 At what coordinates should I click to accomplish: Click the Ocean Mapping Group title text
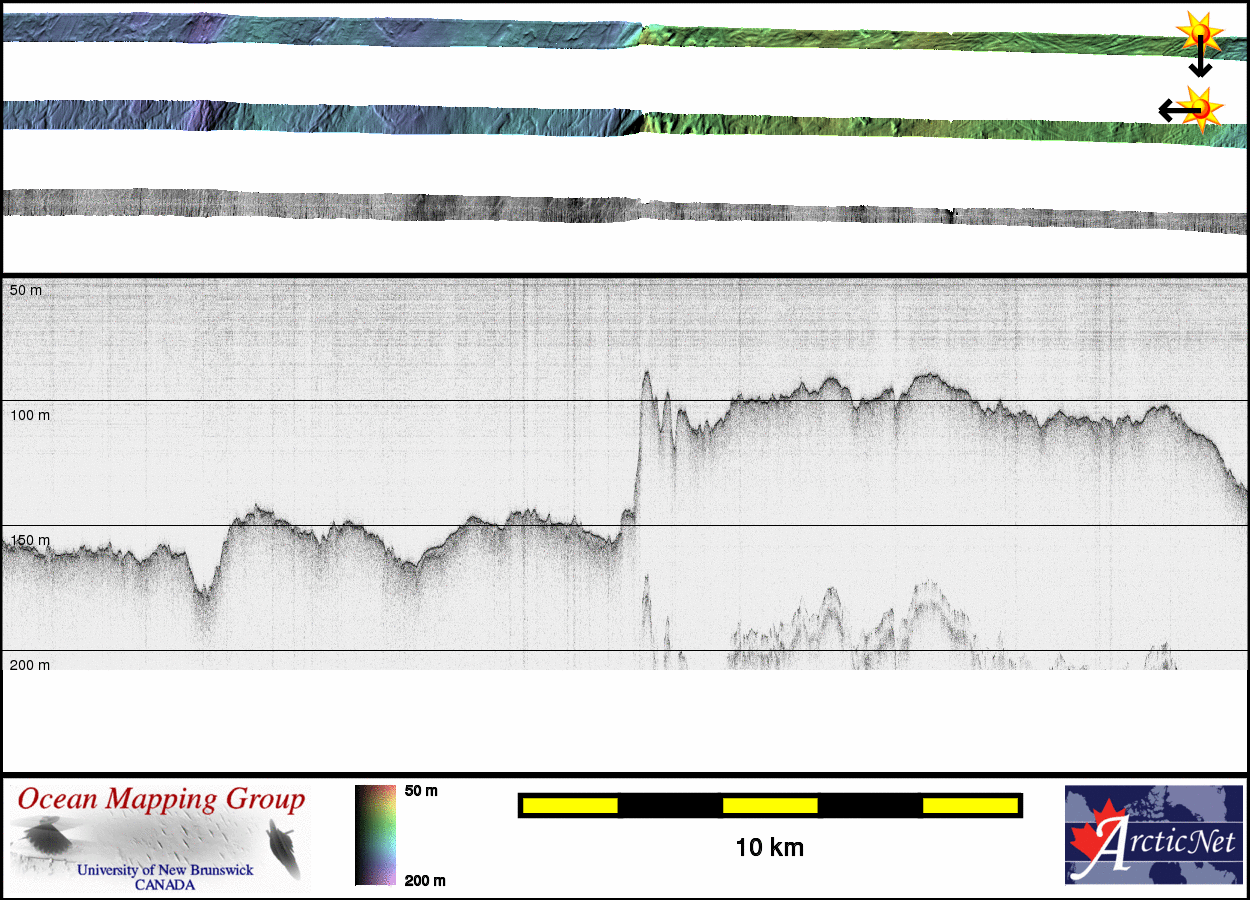pos(161,800)
